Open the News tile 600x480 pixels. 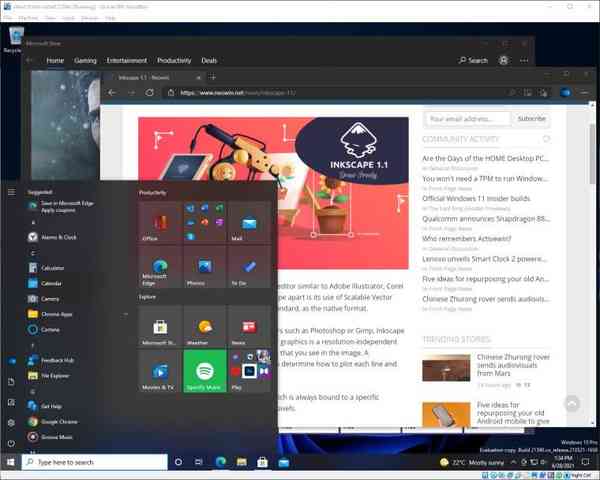point(249,327)
